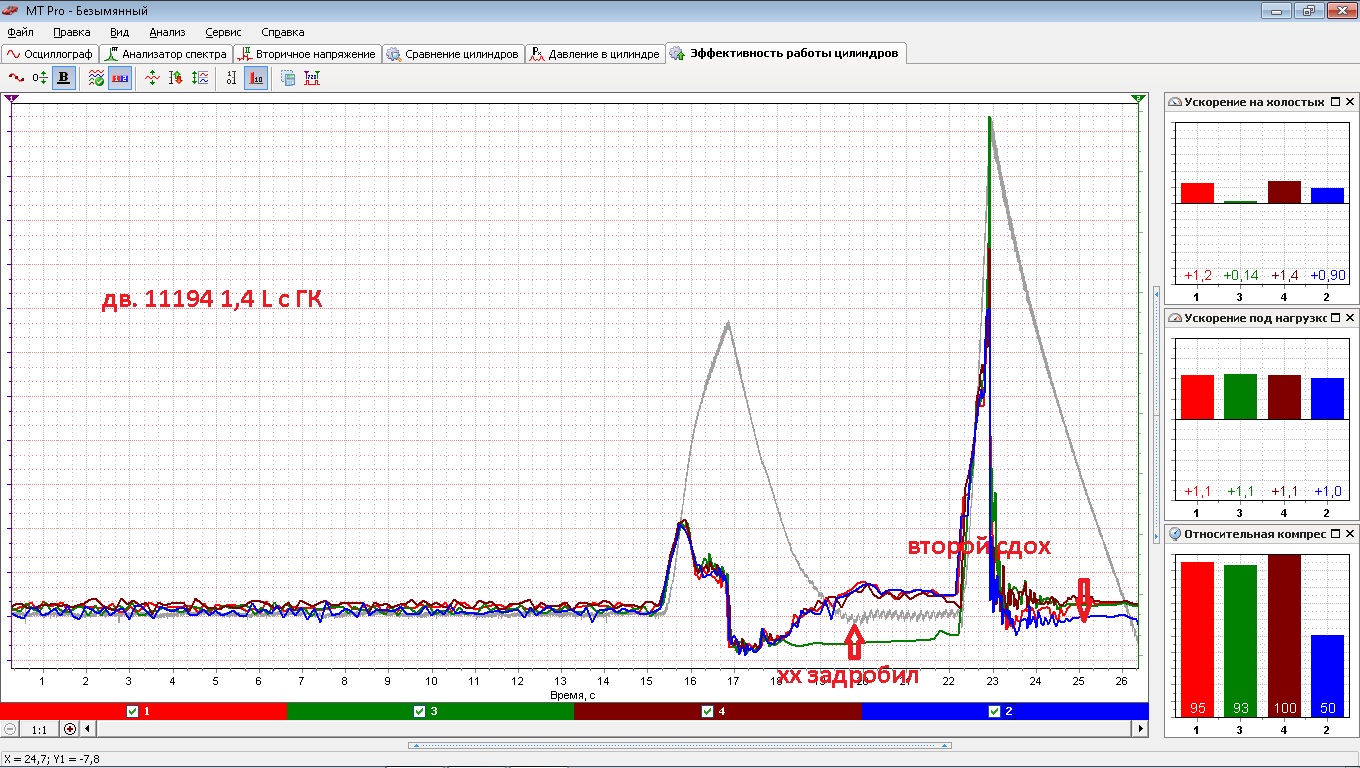The width and height of the screenshot is (1360, 768).
Task: Switch to the Осциллограф tab
Action: tap(50, 54)
